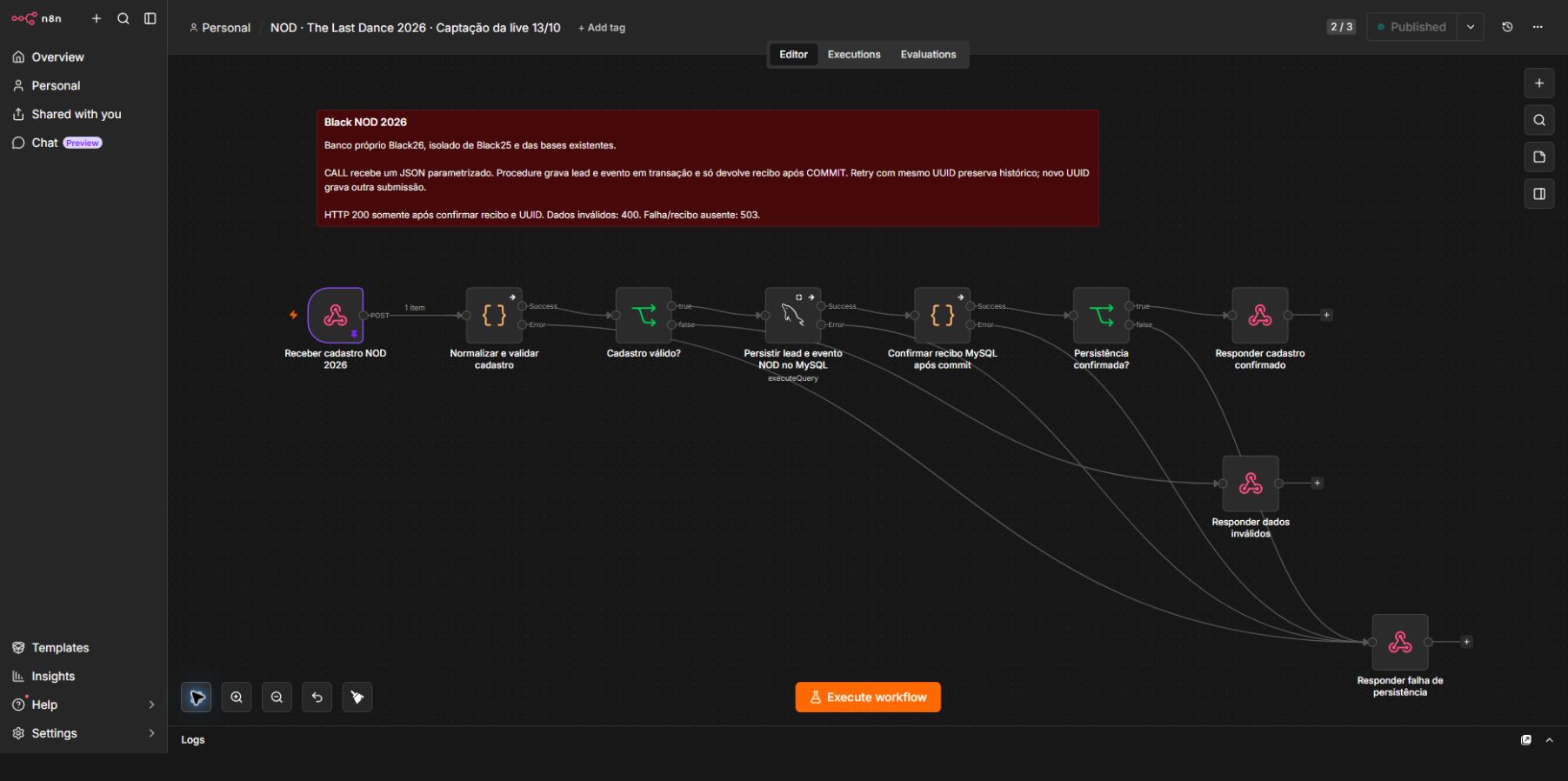The width and height of the screenshot is (1568, 781).
Task: Select the Persistir lead e evento MySQL node
Action: (x=793, y=315)
